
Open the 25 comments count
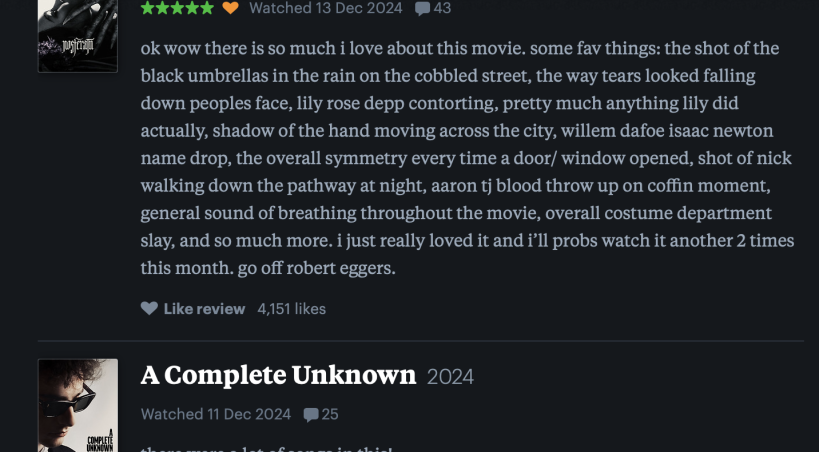pos(330,414)
